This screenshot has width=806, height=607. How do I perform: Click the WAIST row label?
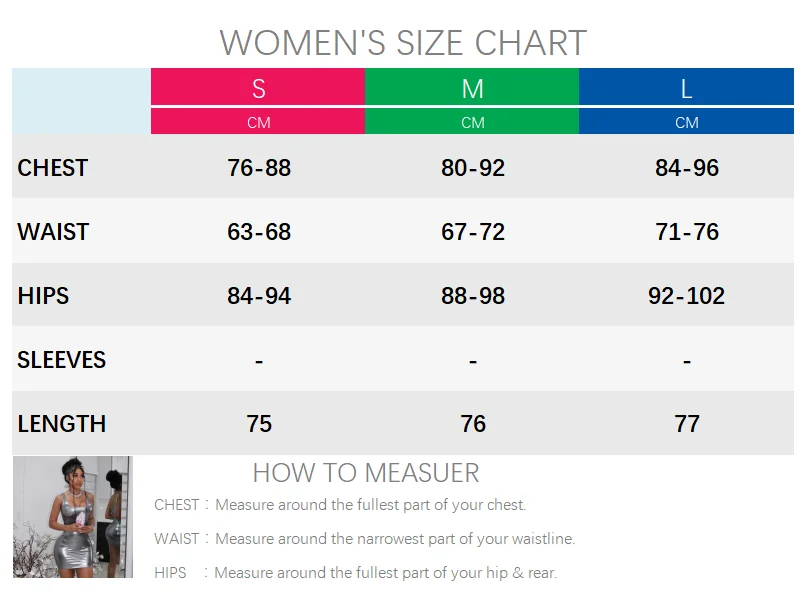coord(53,232)
